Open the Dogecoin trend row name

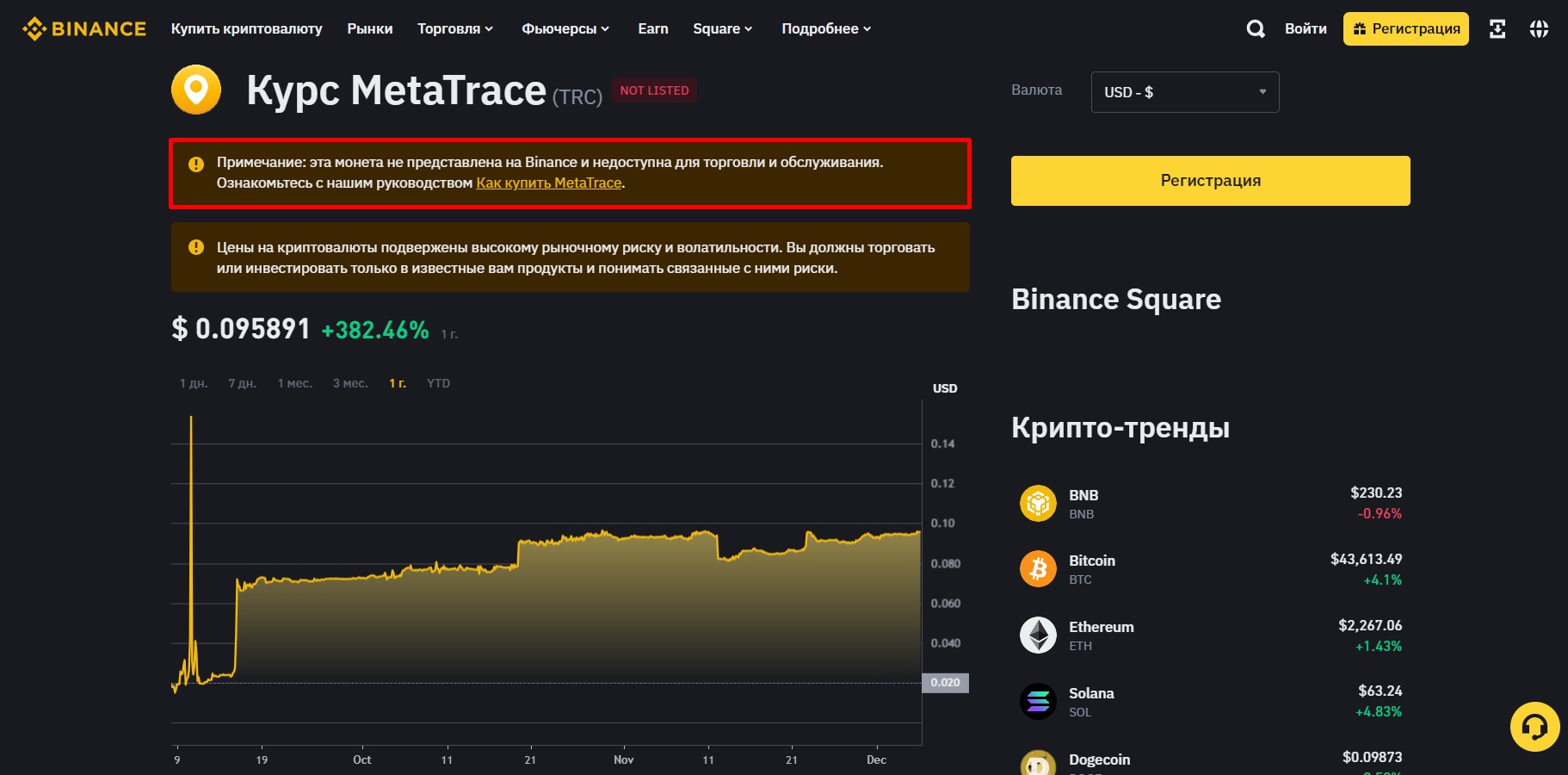[x=1100, y=759]
